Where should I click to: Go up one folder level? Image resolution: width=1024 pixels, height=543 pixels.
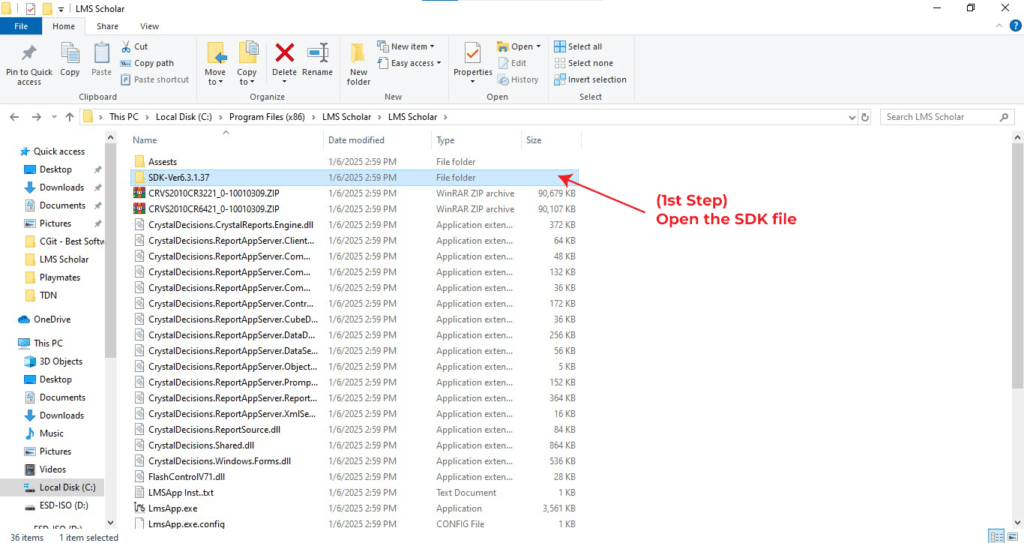(70, 117)
